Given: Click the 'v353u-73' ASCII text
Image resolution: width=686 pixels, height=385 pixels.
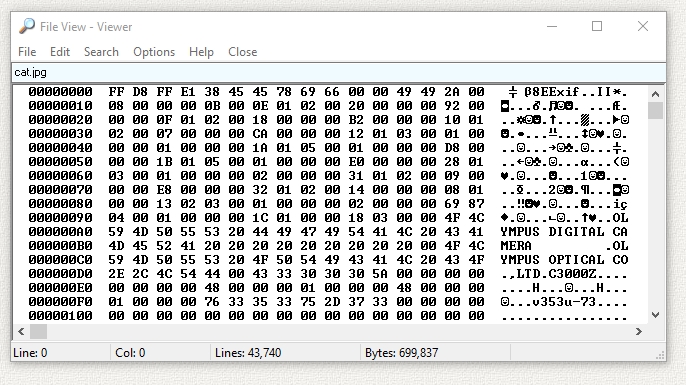Looking at the screenshot, I should click(564, 302).
